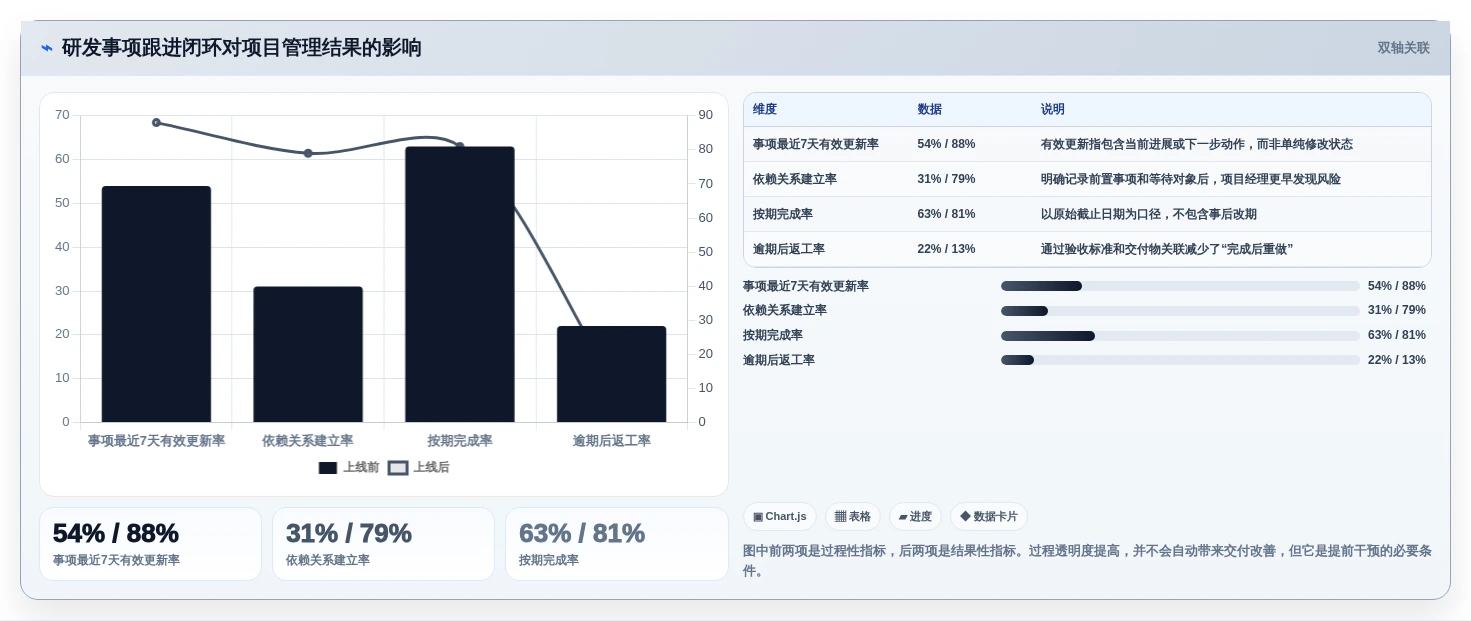Click the 数据 column header

(930, 110)
